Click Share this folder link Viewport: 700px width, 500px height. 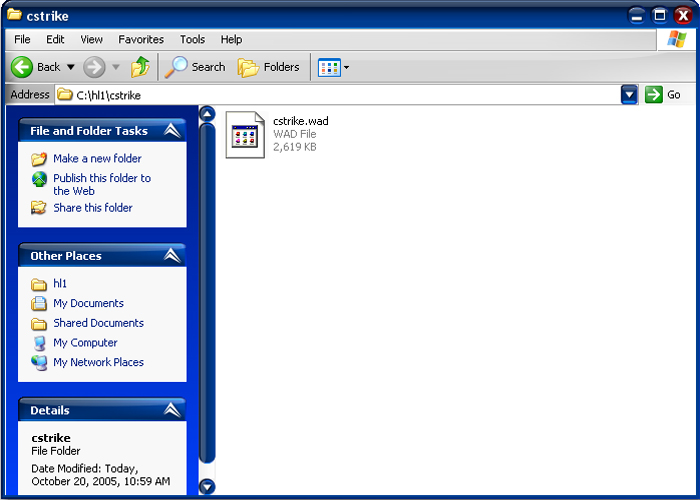coord(92,208)
